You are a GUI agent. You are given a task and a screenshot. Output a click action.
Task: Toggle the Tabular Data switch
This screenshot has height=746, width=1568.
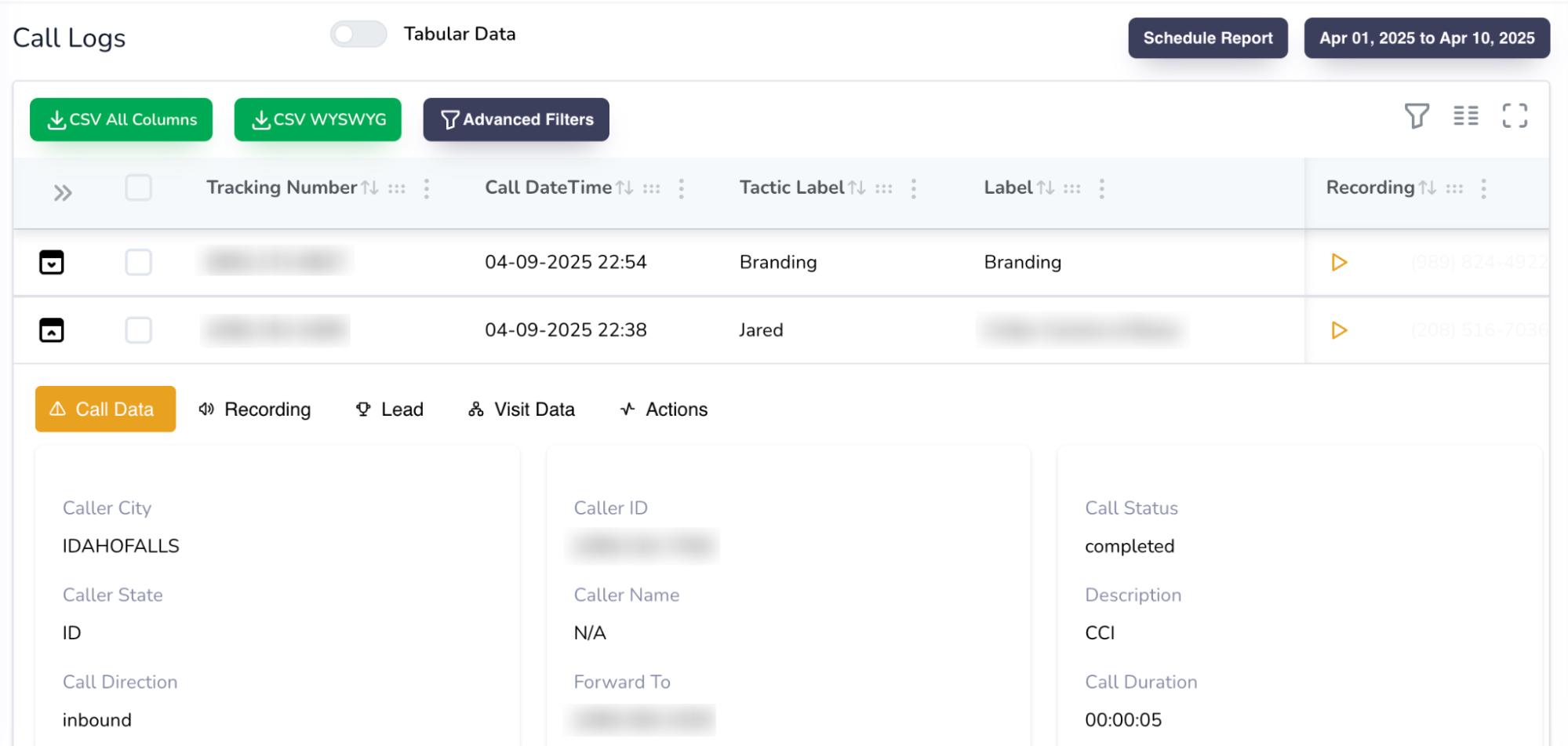[x=358, y=35]
